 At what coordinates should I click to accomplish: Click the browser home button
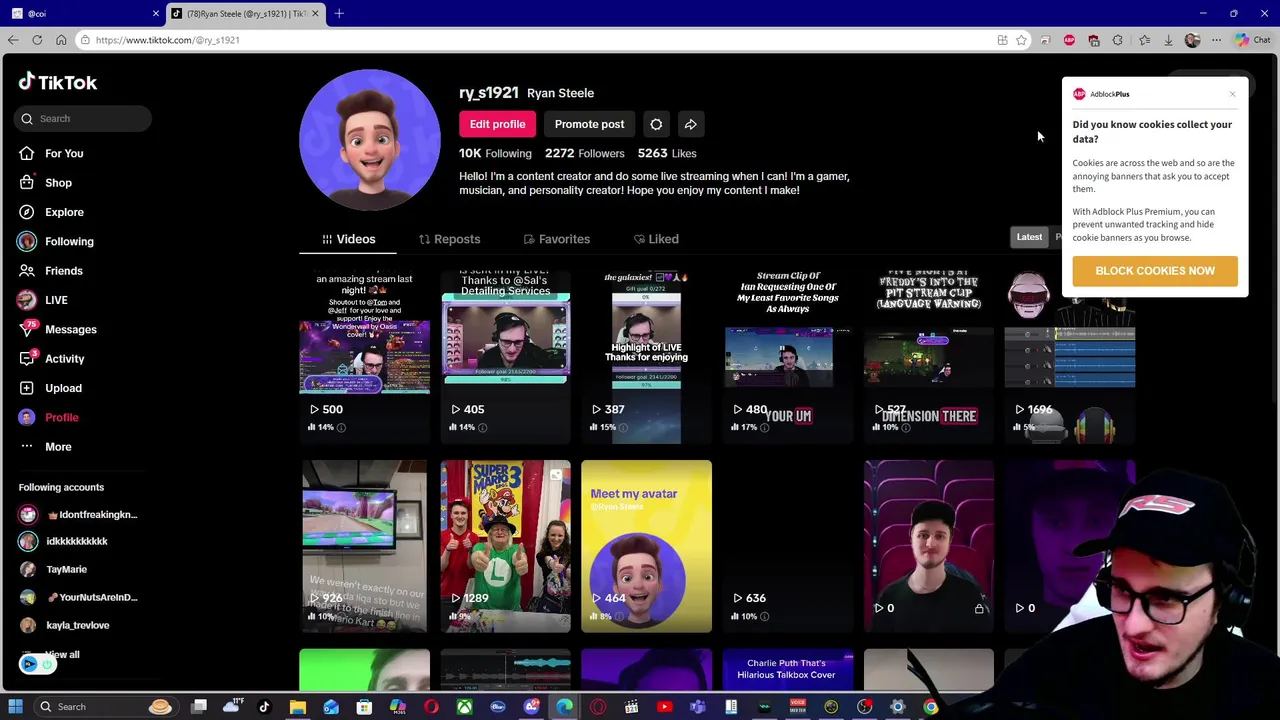click(61, 40)
